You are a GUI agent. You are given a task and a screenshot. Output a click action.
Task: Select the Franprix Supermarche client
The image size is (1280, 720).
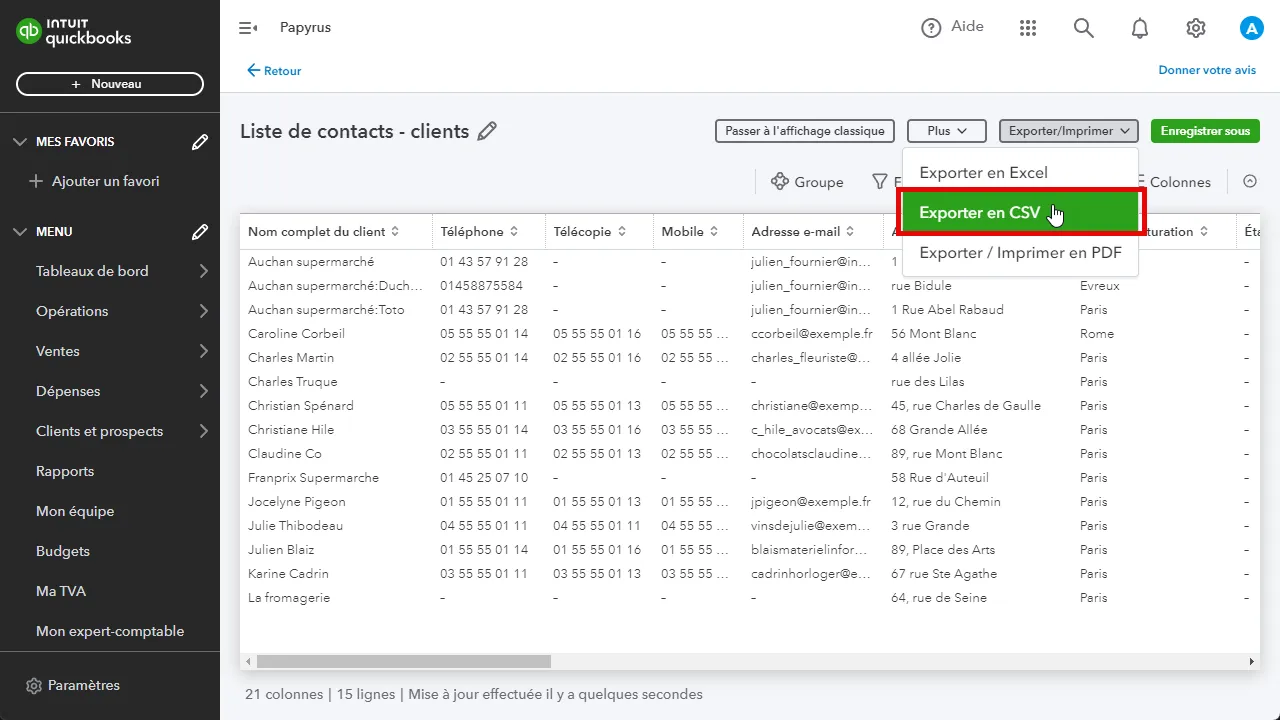(313, 478)
